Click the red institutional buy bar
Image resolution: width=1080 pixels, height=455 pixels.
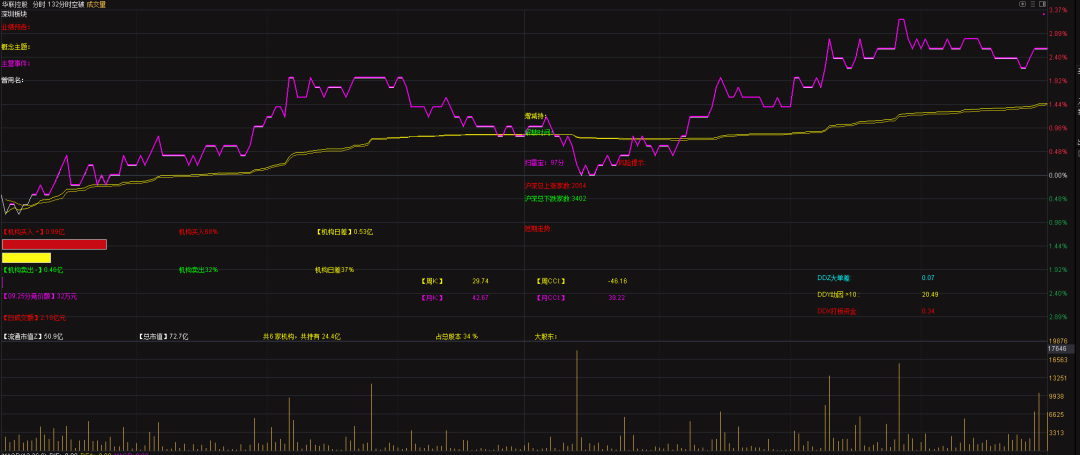click(x=54, y=244)
